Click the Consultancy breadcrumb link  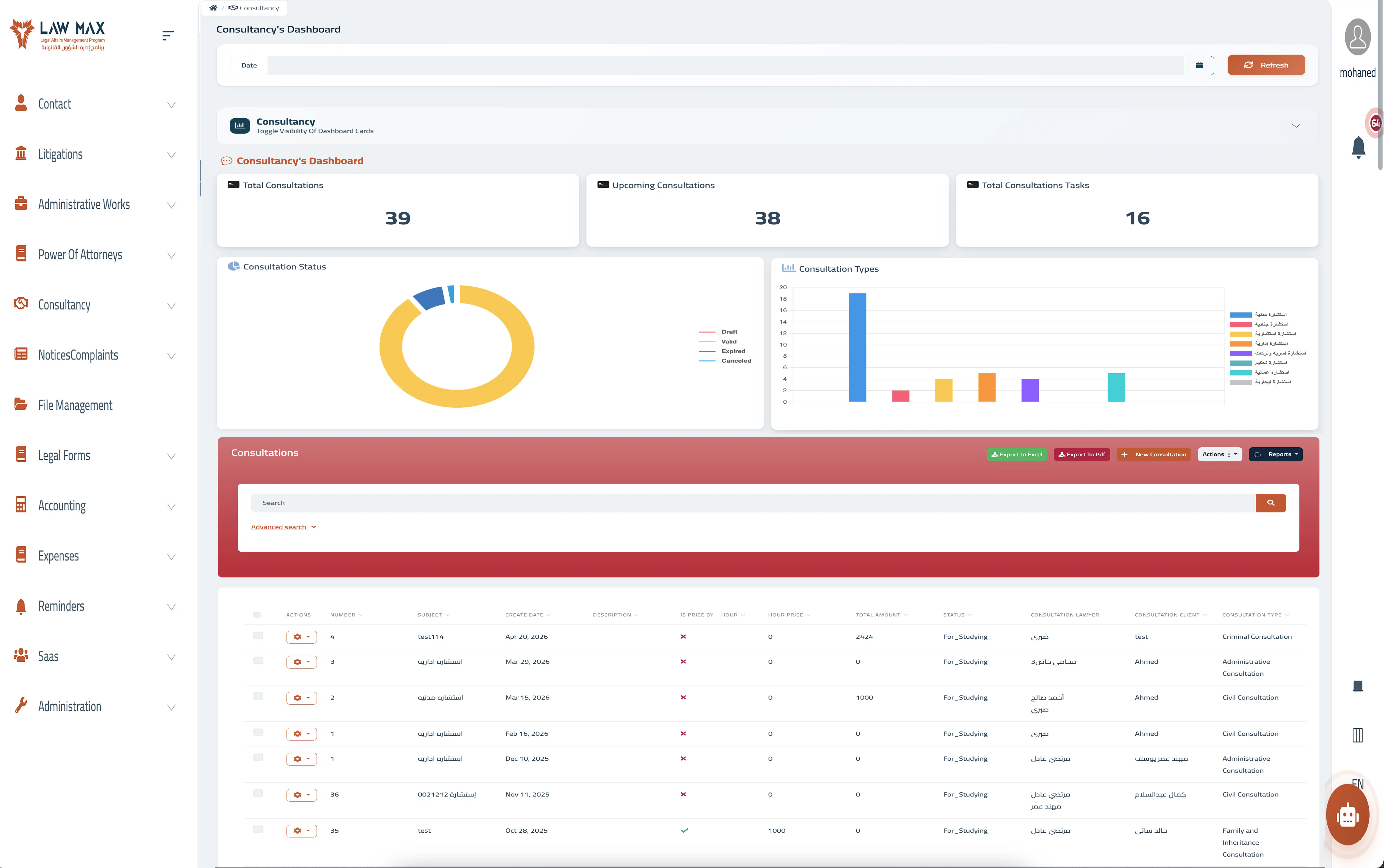point(254,8)
